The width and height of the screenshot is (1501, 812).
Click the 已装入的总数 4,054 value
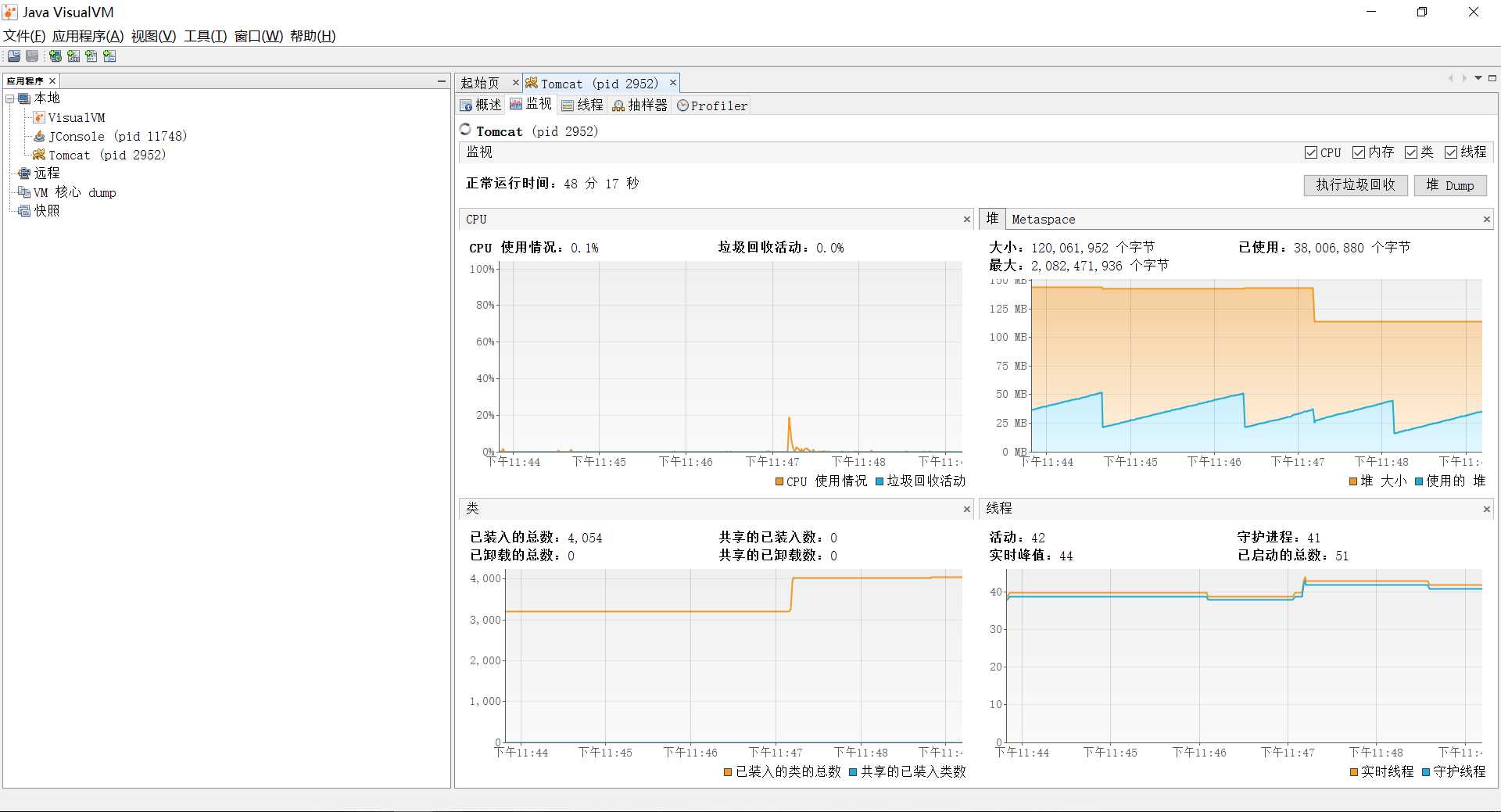click(585, 538)
